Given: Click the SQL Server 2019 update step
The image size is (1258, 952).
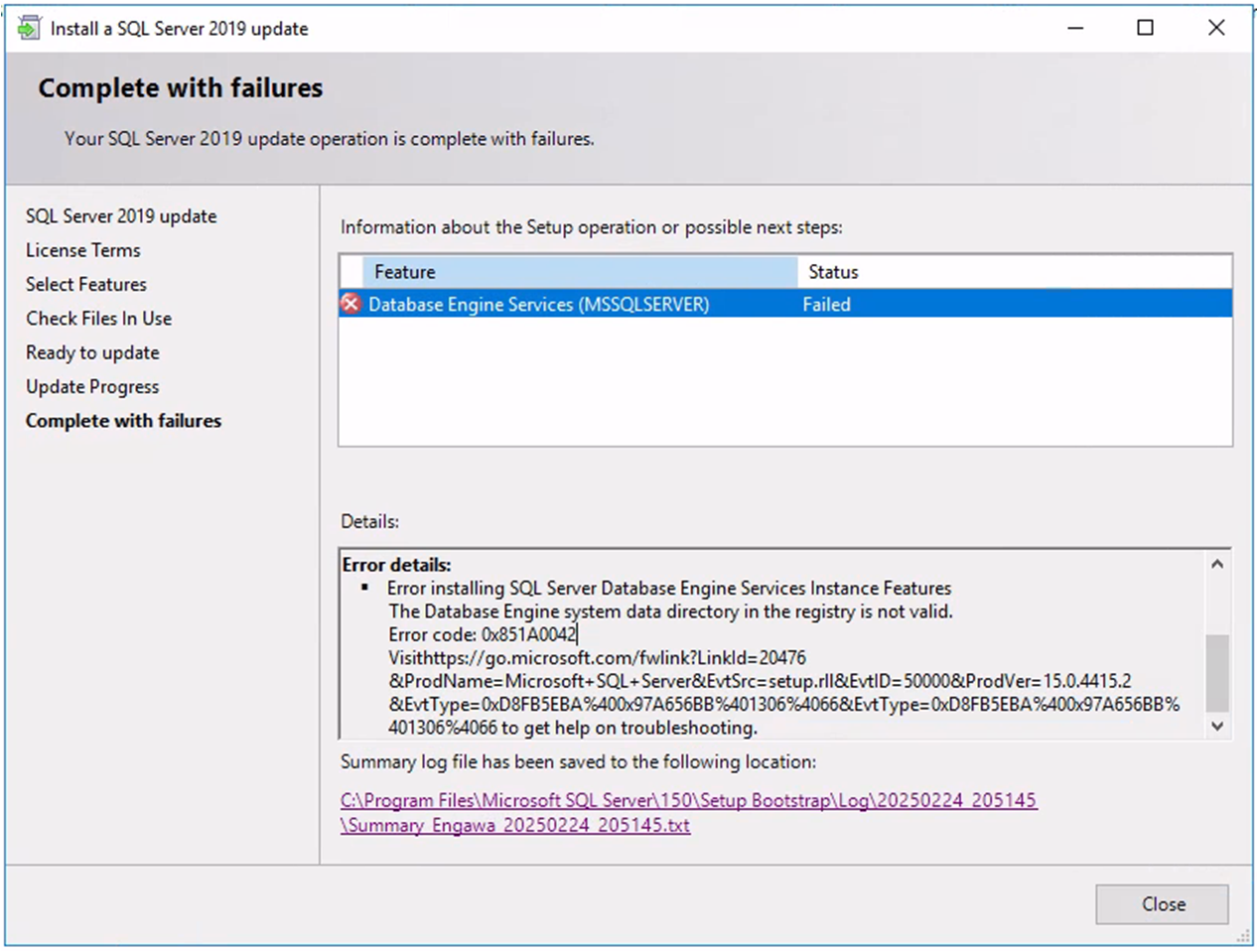Looking at the screenshot, I should [x=121, y=216].
